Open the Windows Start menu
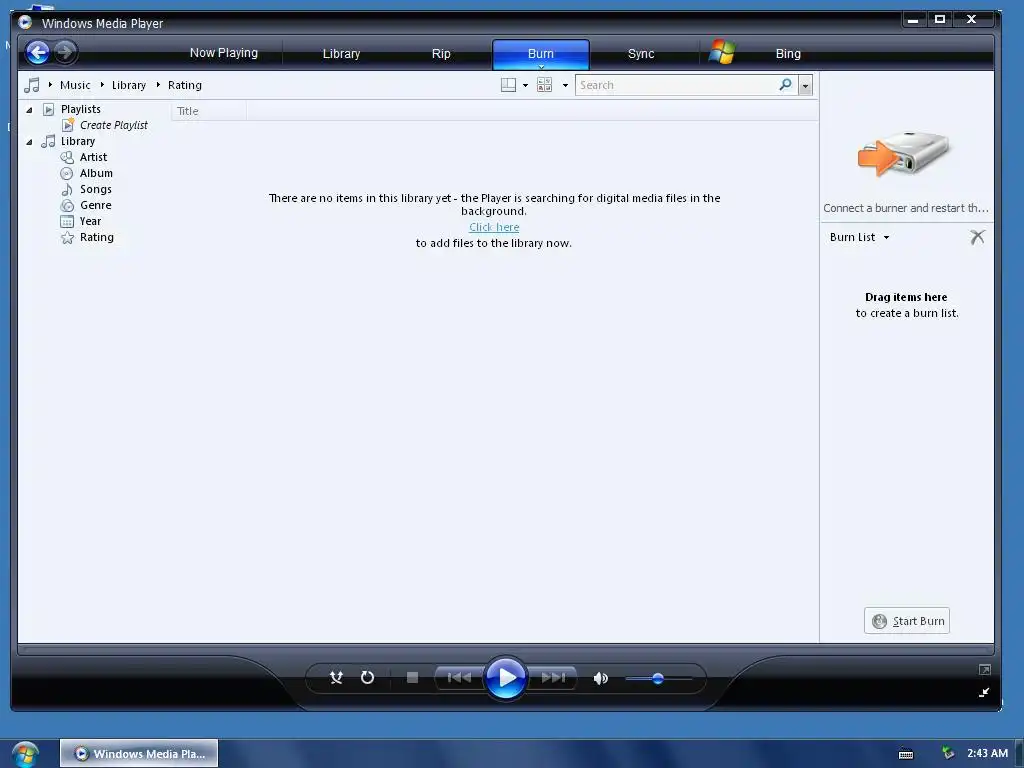This screenshot has height=768, width=1024. 25,754
